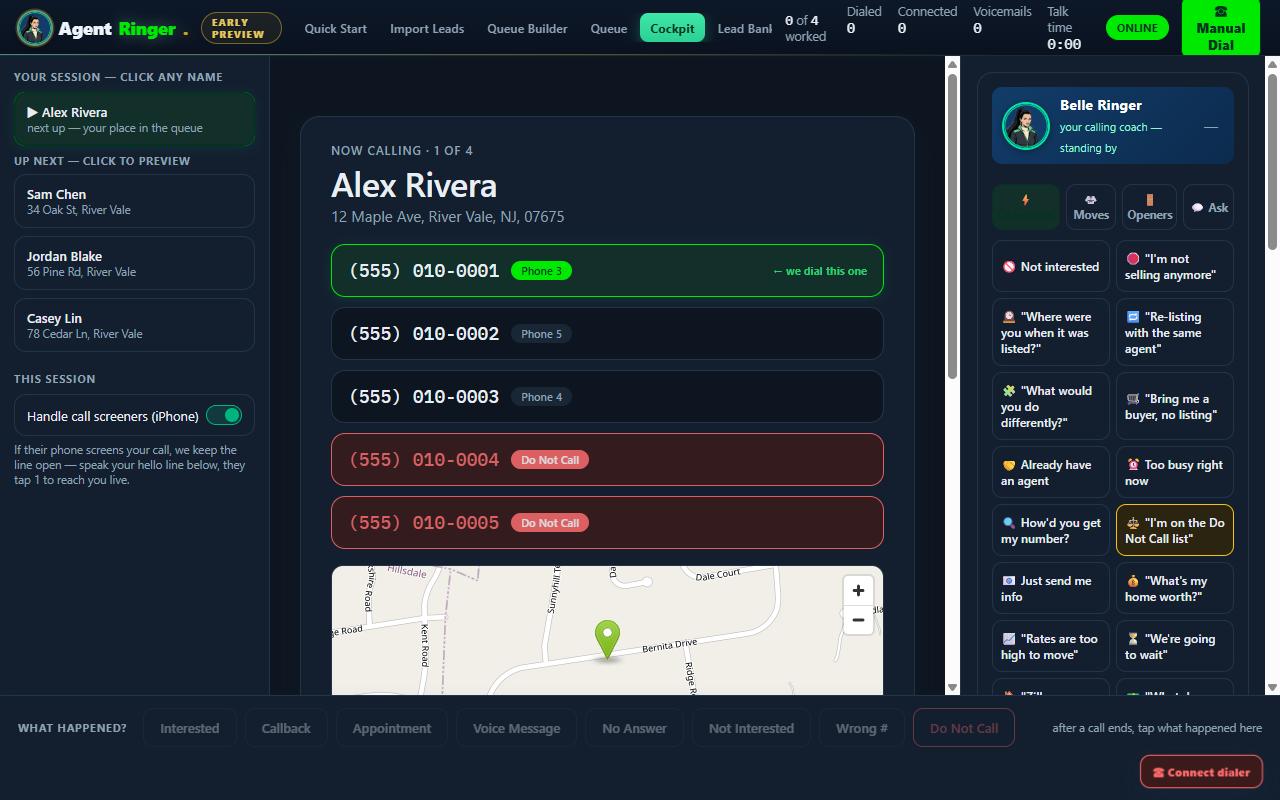Viewport: 1280px width, 800px height.
Task: Open the Openers coach tab
Action: point(1149,207)
